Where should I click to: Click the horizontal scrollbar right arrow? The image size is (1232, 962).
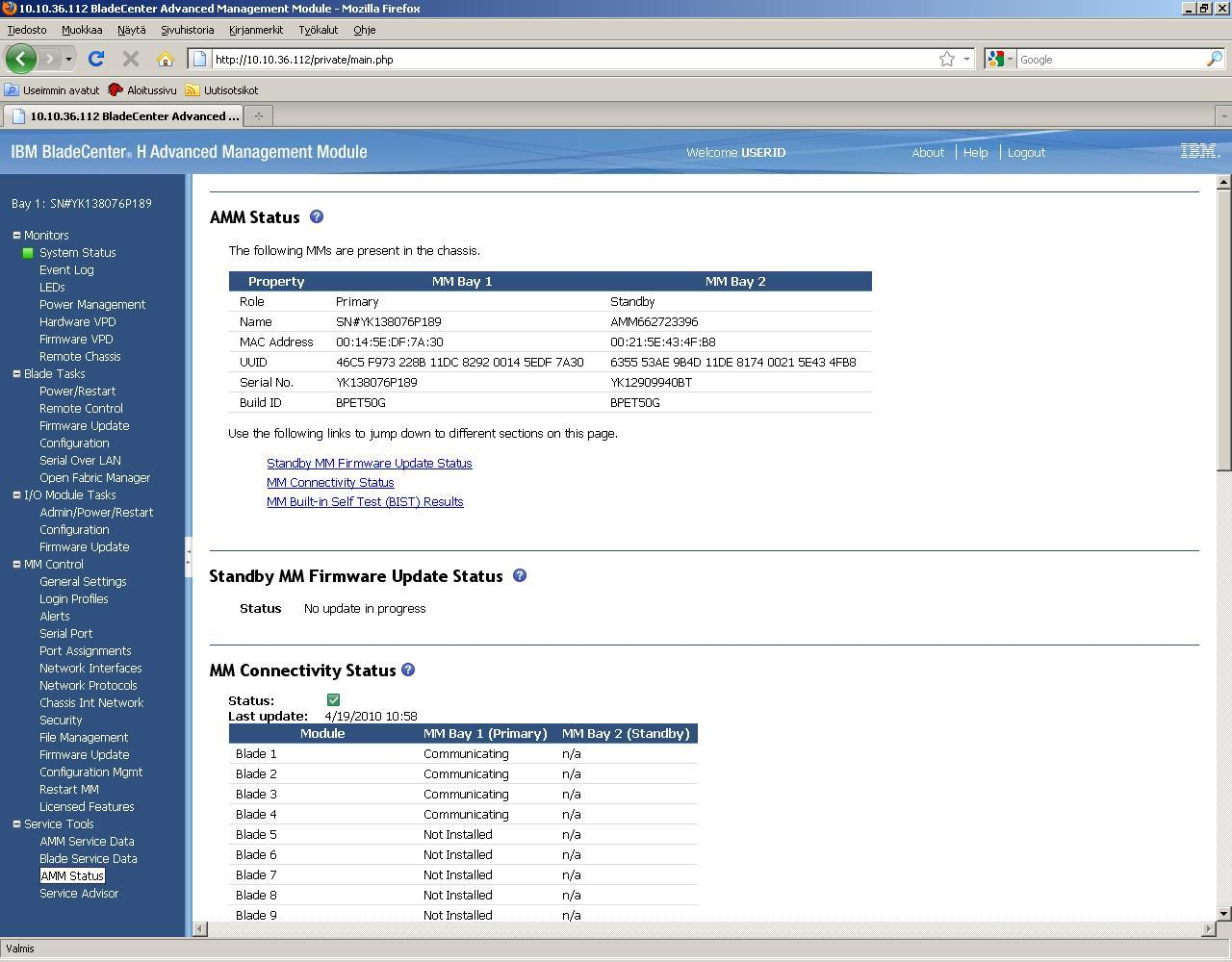pos(1208,929)
